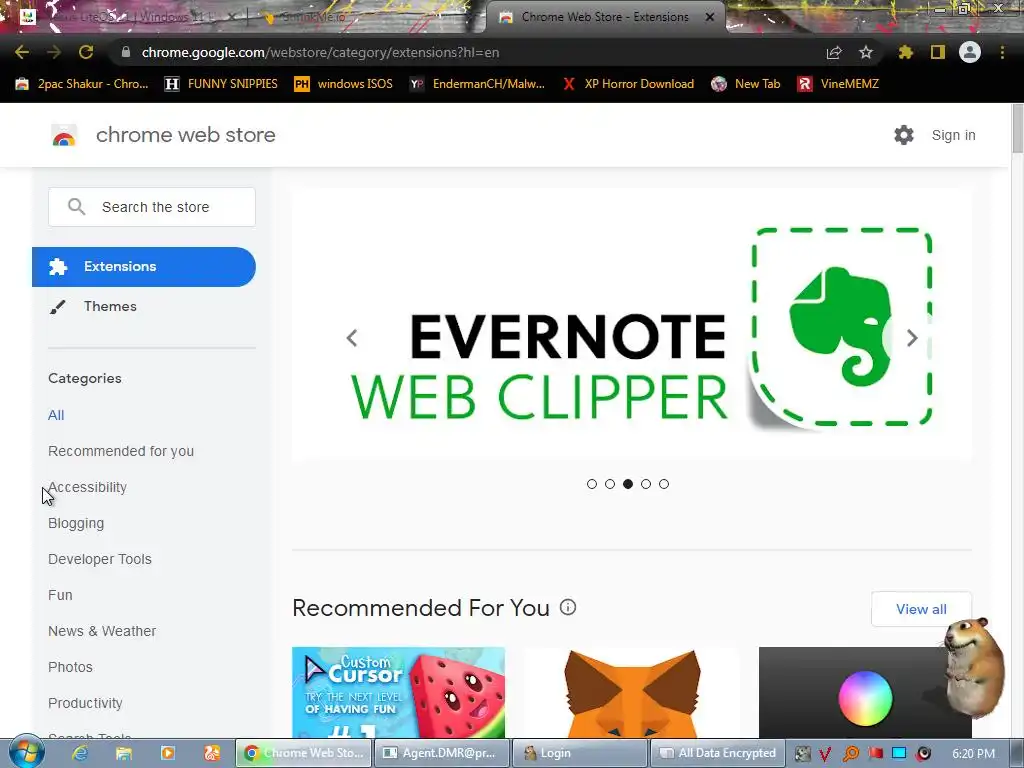This screenshot has height=768, width=1024.
Task: Jump to the second carousel slide dot
Action: [610, 484]
